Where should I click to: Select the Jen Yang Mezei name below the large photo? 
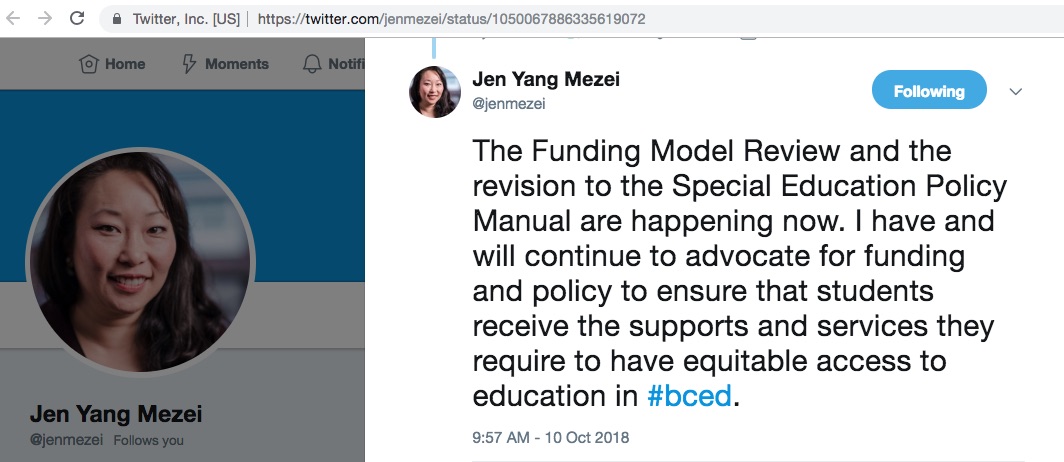point(116,415)
